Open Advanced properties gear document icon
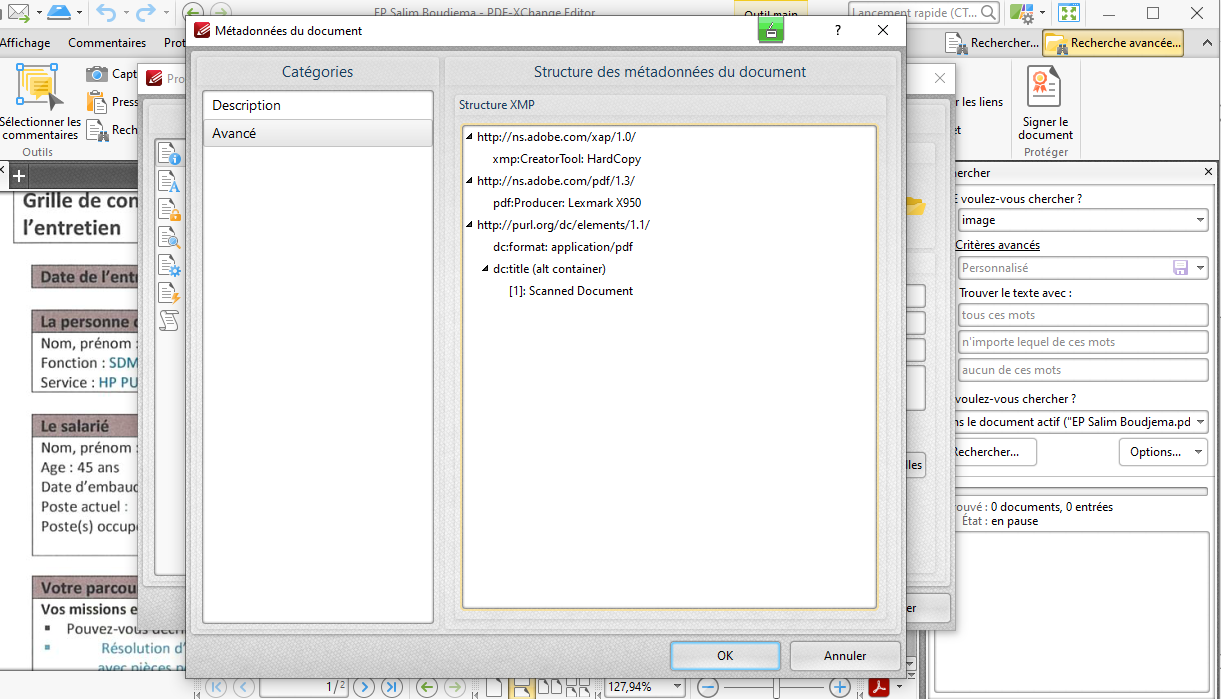Viewport: 1221px width, 699px height. pos(168,265)
